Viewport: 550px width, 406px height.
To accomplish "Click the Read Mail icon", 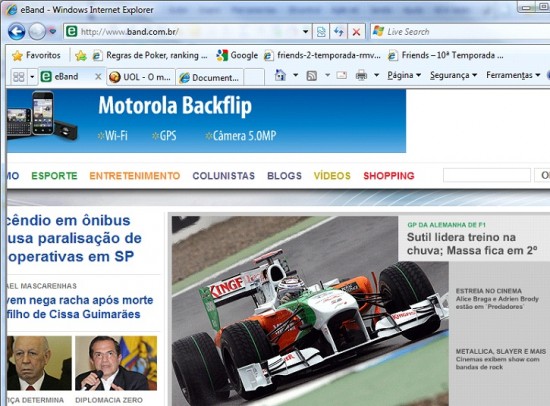I will (x=342, y=75).
